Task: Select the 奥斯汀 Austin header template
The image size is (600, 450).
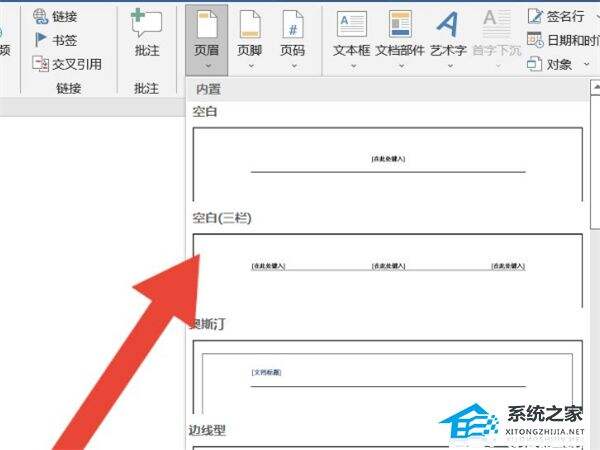Action: pyautogui.click(x=388, y=377)
